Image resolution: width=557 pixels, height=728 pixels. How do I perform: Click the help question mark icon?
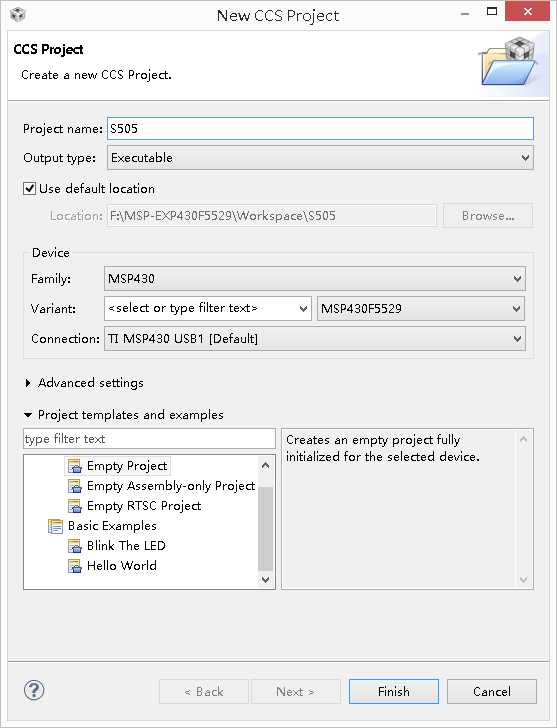33,690
